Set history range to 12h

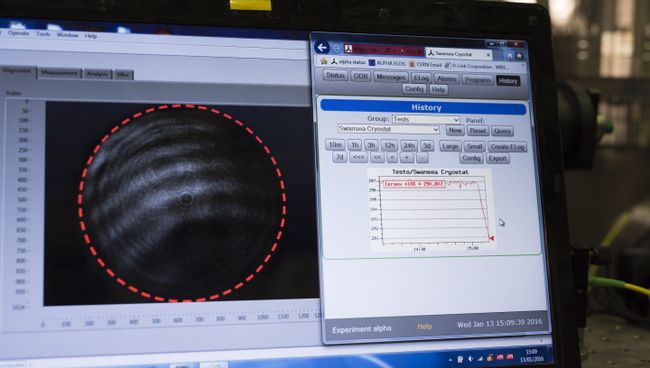point(389,146)
